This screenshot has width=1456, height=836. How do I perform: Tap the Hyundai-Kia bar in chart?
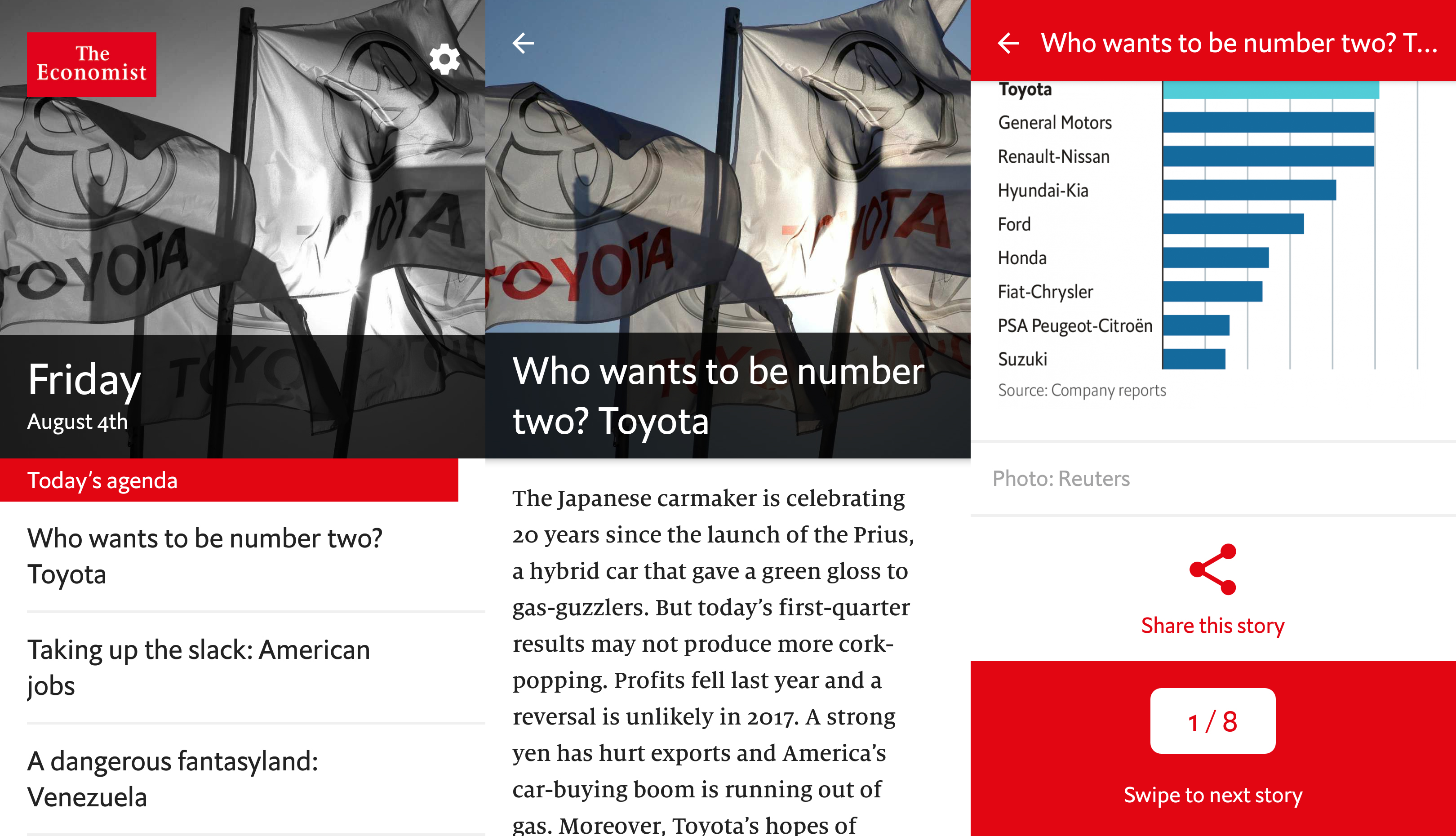[x=1249, y=190]
